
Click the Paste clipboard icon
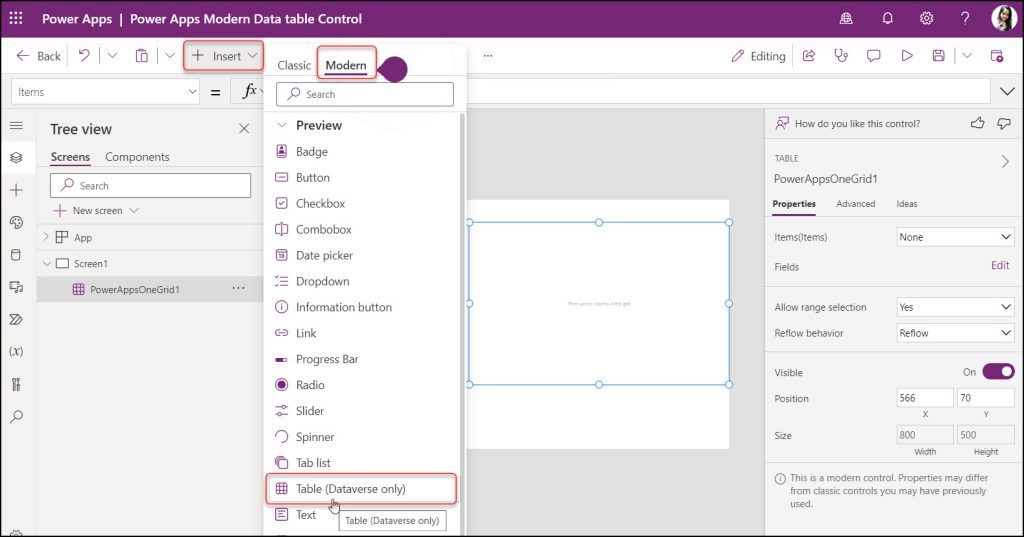(142, 56)
